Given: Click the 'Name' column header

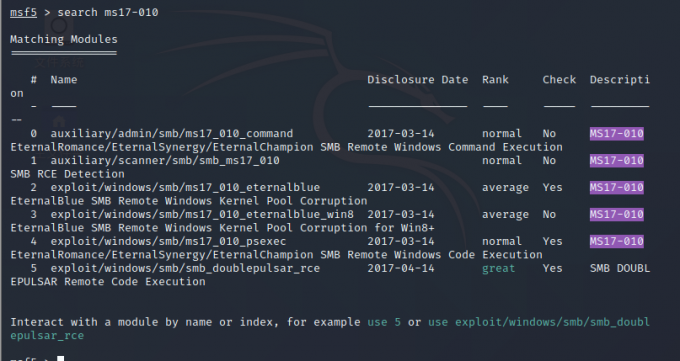Looking at the screenshot, I should (x=64, y=79).
